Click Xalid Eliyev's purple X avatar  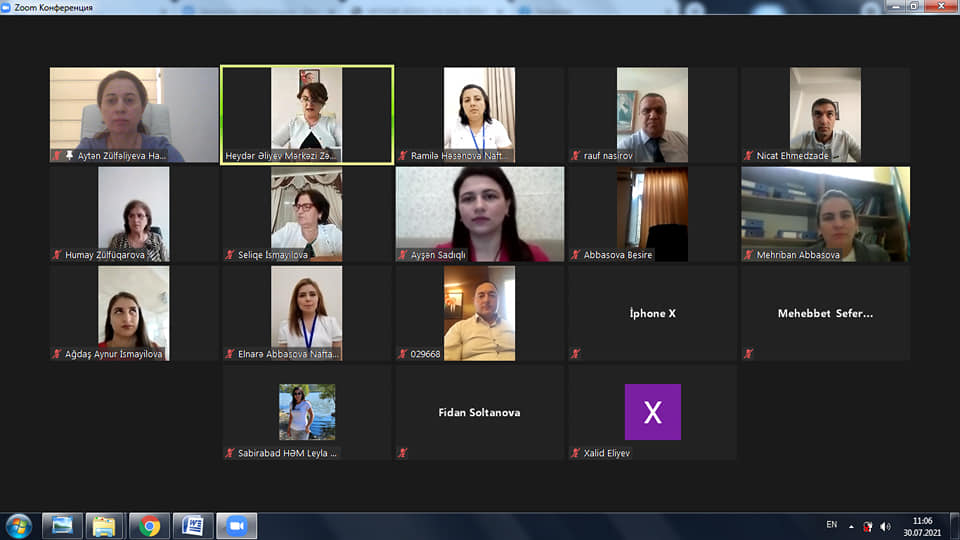coord(652,412)
